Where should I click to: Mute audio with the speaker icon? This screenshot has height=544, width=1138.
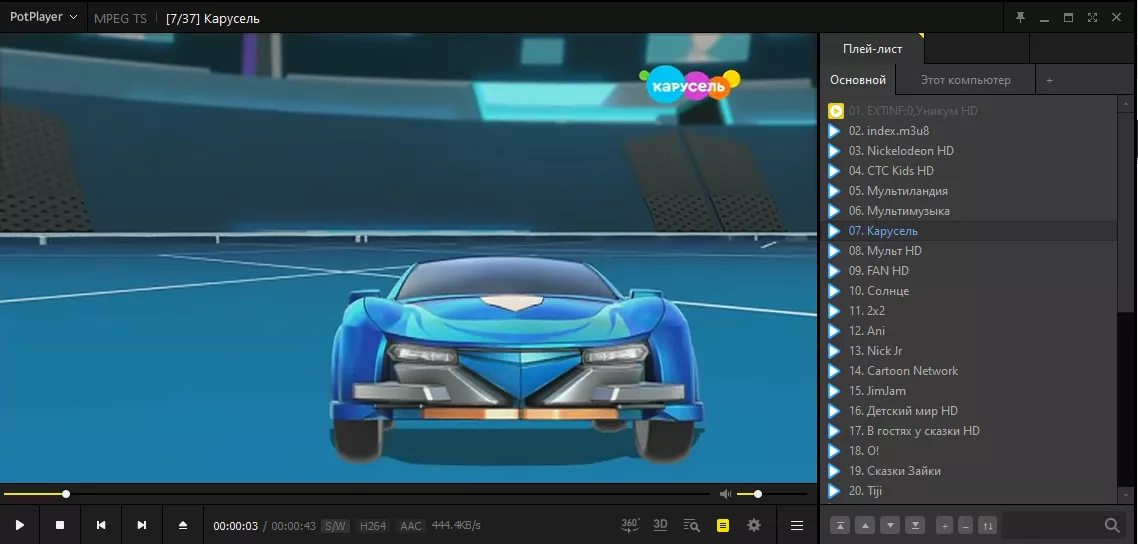pyautogui.click(x=725, y=494)
